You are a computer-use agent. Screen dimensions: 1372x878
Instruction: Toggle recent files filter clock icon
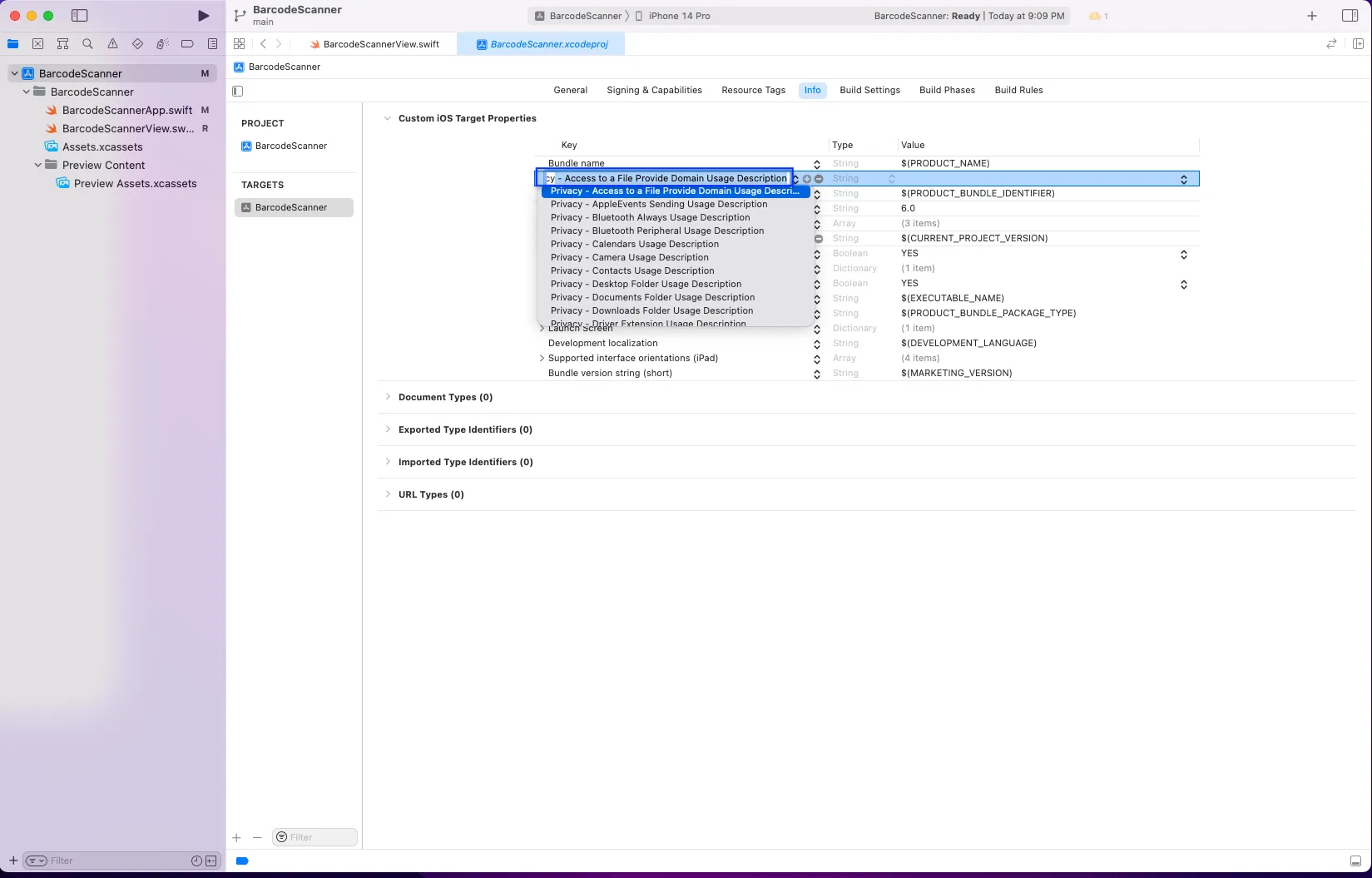(196, 861)
